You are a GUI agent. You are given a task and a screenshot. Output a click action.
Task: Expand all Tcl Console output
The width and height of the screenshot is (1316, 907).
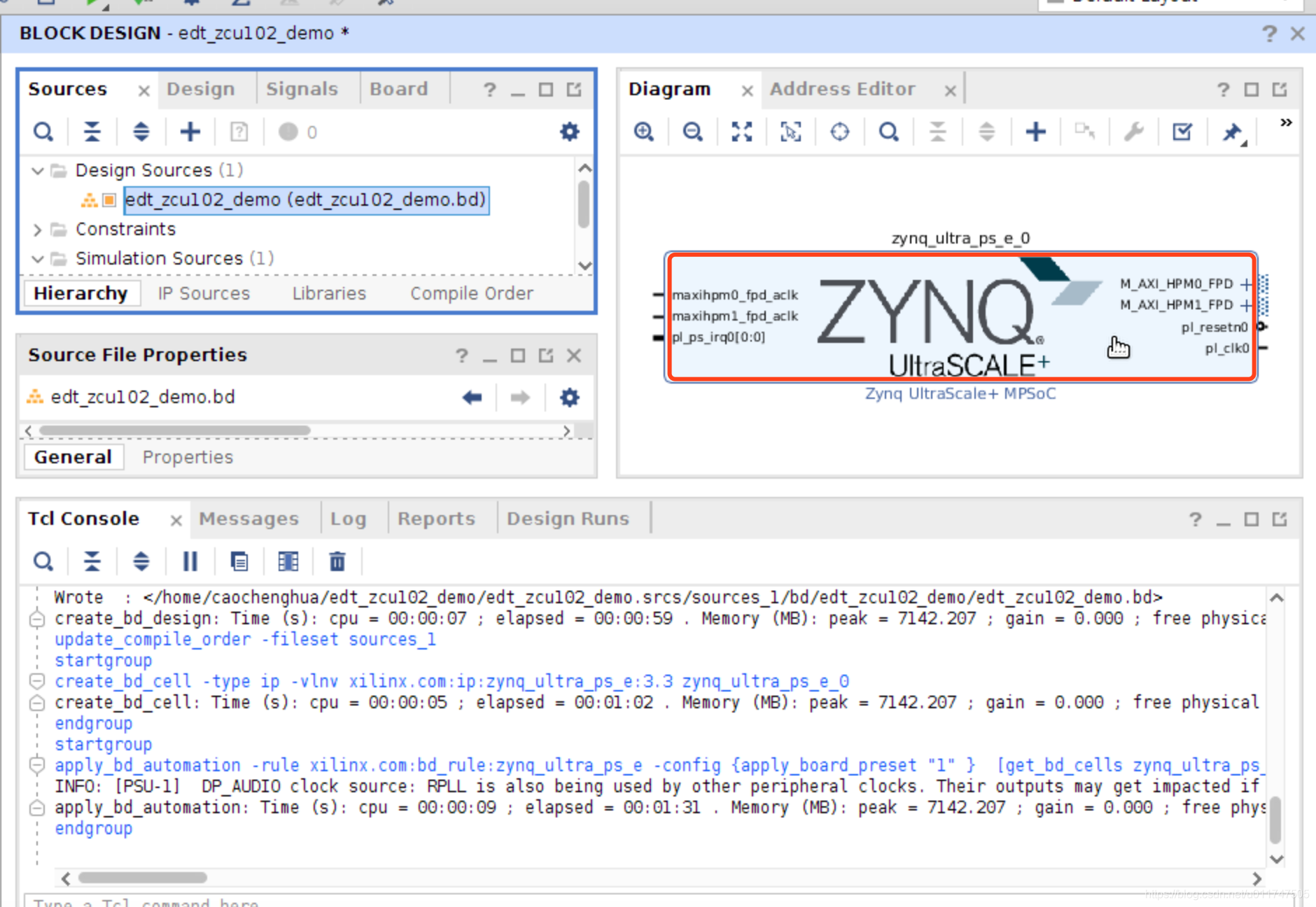tap(141, 561)
